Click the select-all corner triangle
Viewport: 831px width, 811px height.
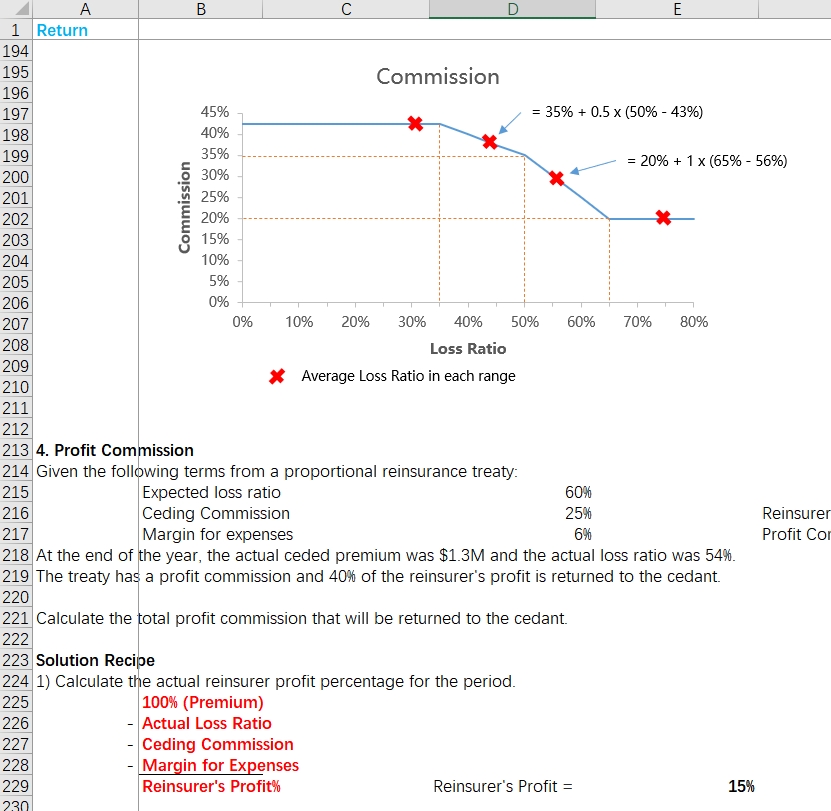pos(16,9)
